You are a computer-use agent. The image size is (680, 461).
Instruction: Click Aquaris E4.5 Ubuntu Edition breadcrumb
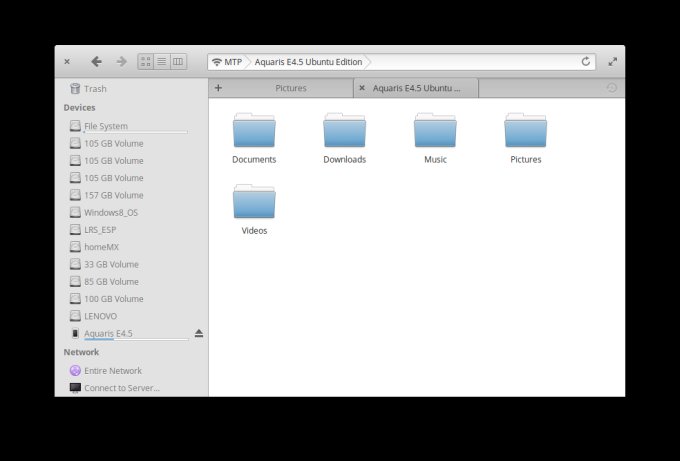[x=308, y=62]
